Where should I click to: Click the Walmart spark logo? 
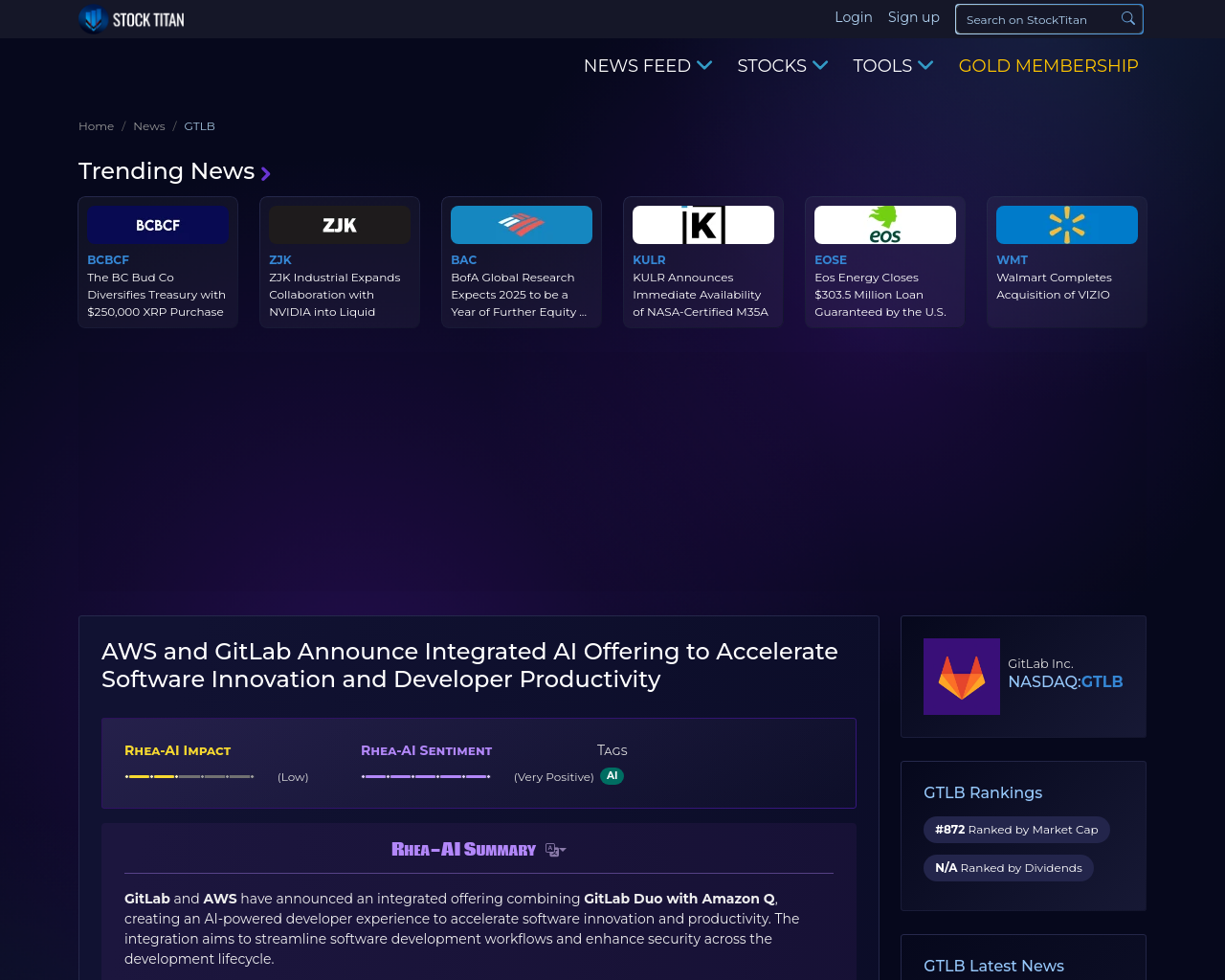tap(1067, 225)
